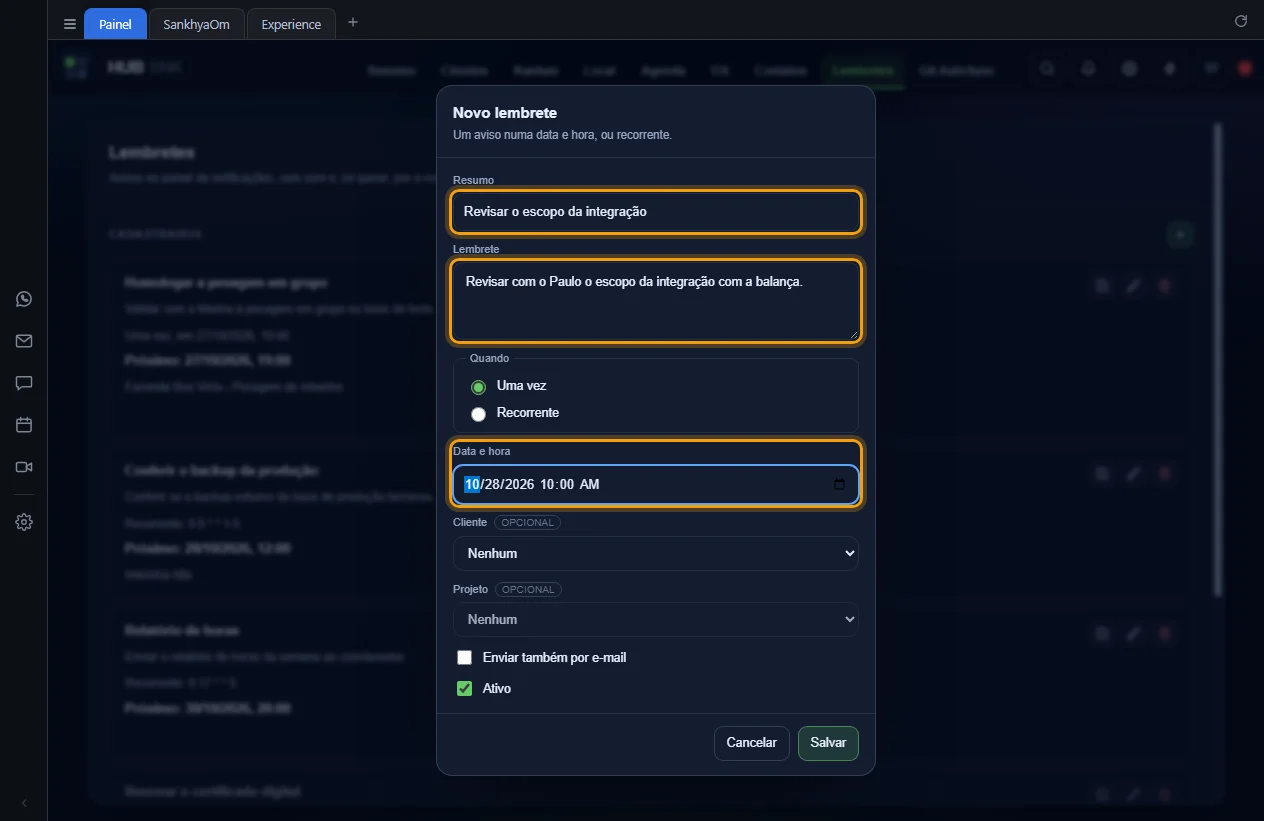Collapse the sidebar with the bottom chevron
Viewport: 1264px width, 821px height.
[24, 803]
